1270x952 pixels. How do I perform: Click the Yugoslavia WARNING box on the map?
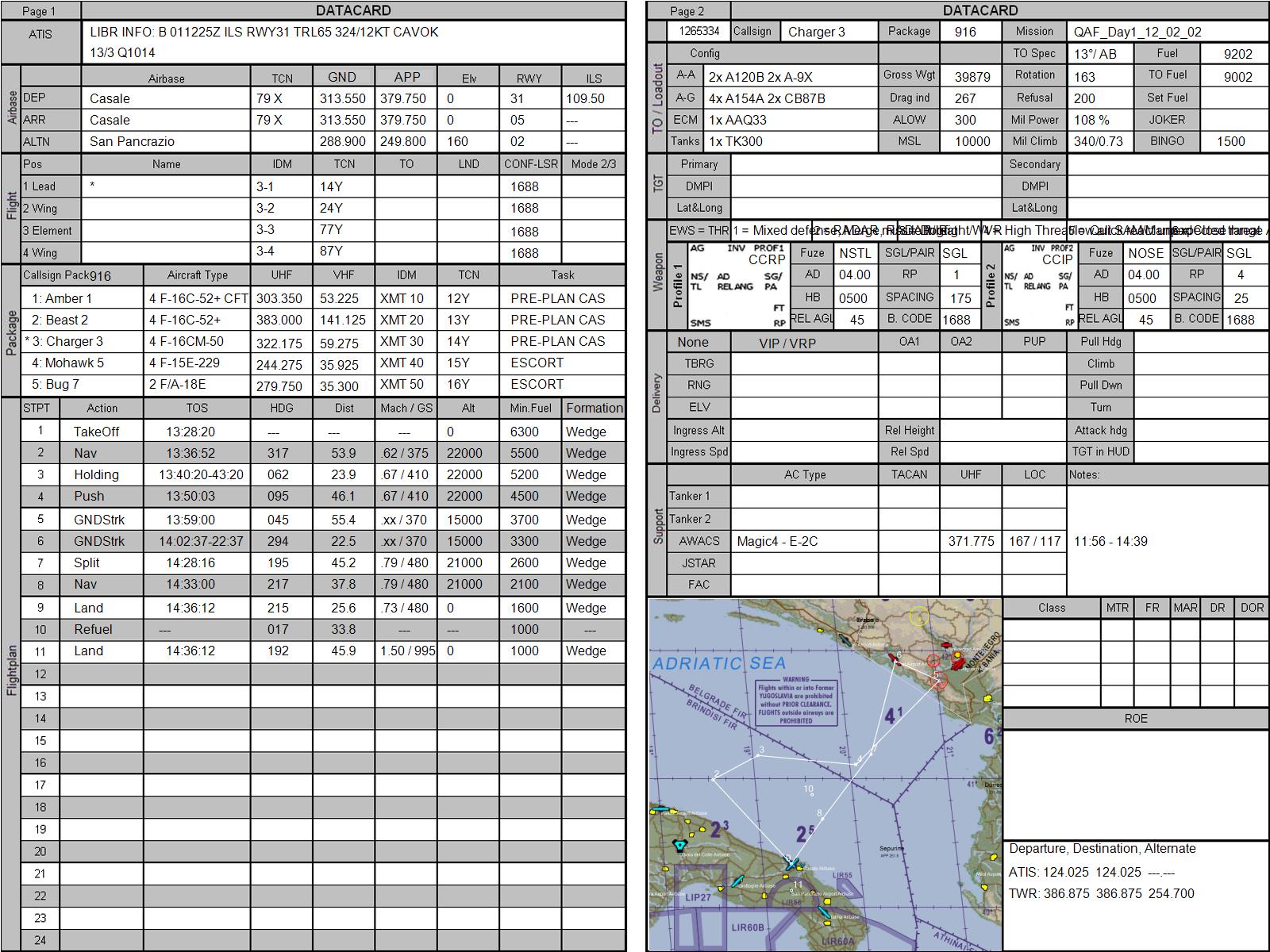795,701
